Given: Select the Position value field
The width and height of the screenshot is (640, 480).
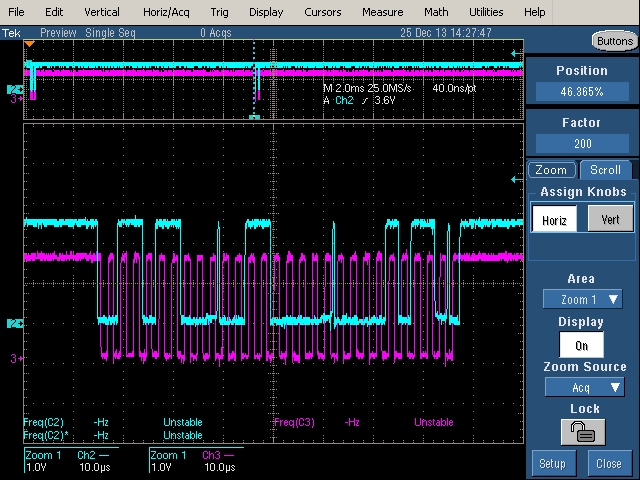Looking at the screenshot, I should [582, 91].
